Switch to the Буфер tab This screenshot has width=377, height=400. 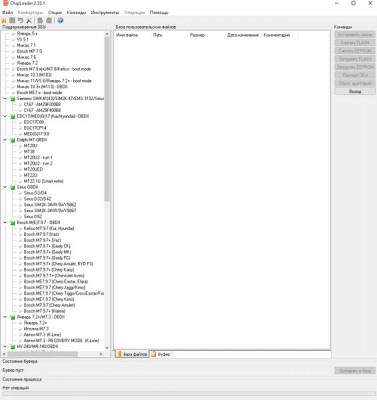[161, 354]
